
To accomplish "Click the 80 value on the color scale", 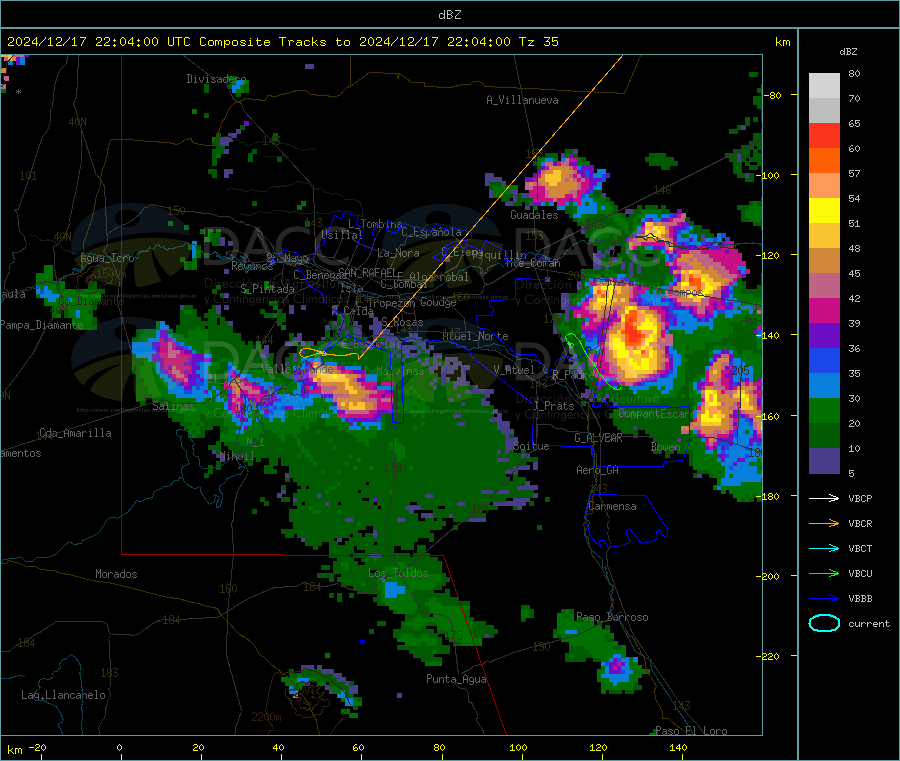I will (854, 73).
